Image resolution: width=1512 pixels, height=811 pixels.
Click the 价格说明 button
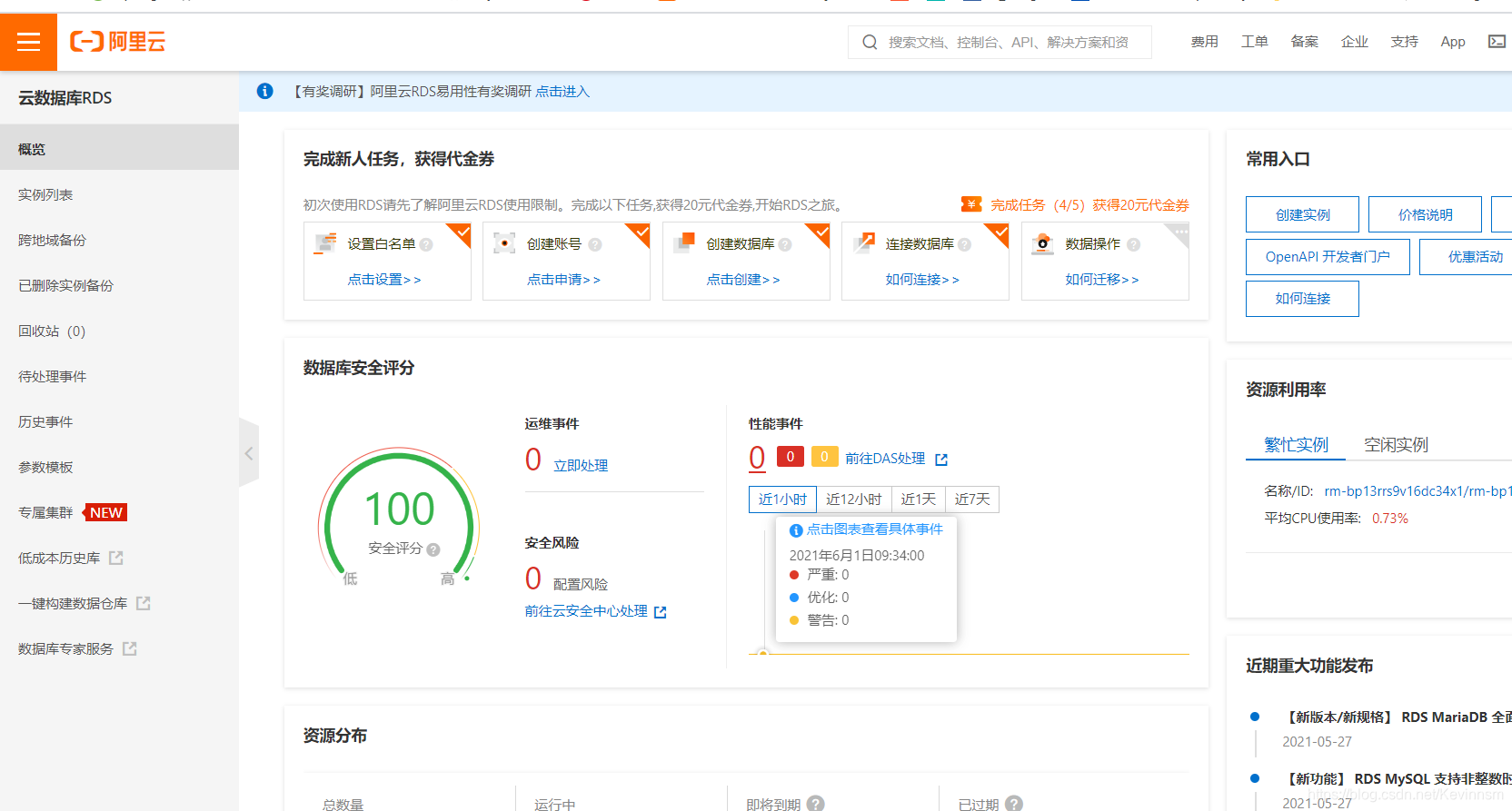click(x=1425, y=214)
